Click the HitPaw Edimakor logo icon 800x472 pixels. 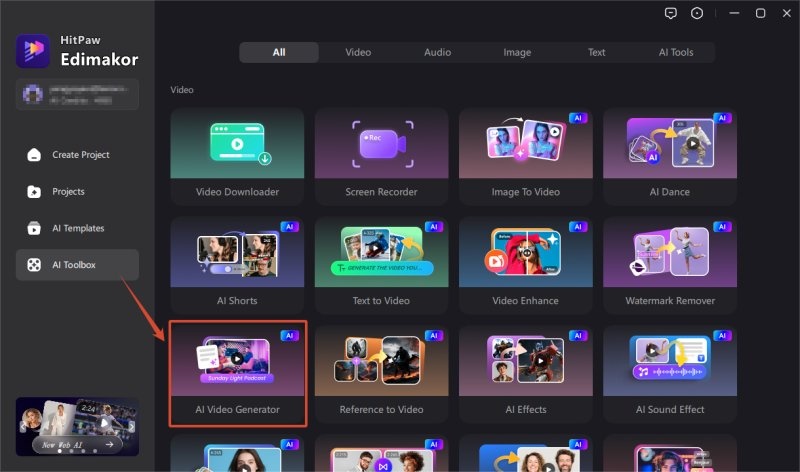(x=33, y=51)
